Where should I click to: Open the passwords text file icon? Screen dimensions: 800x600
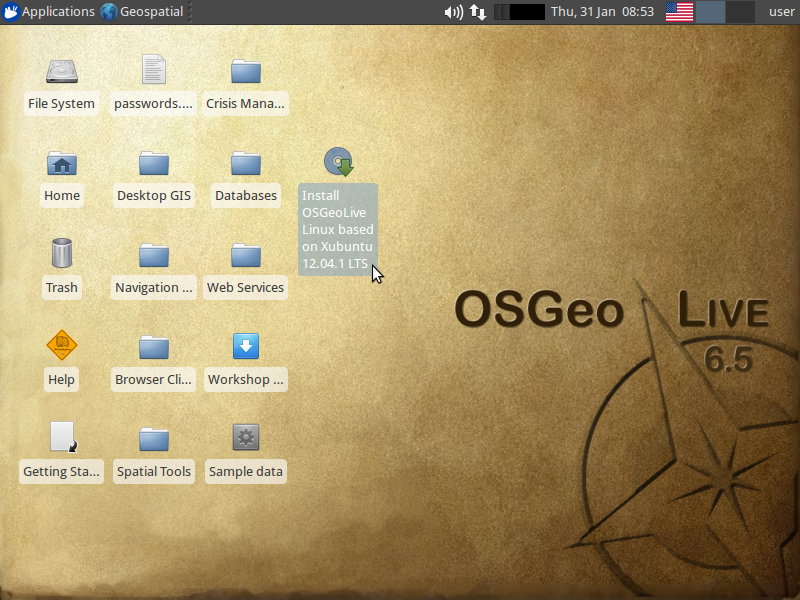[x=154, y=69]
